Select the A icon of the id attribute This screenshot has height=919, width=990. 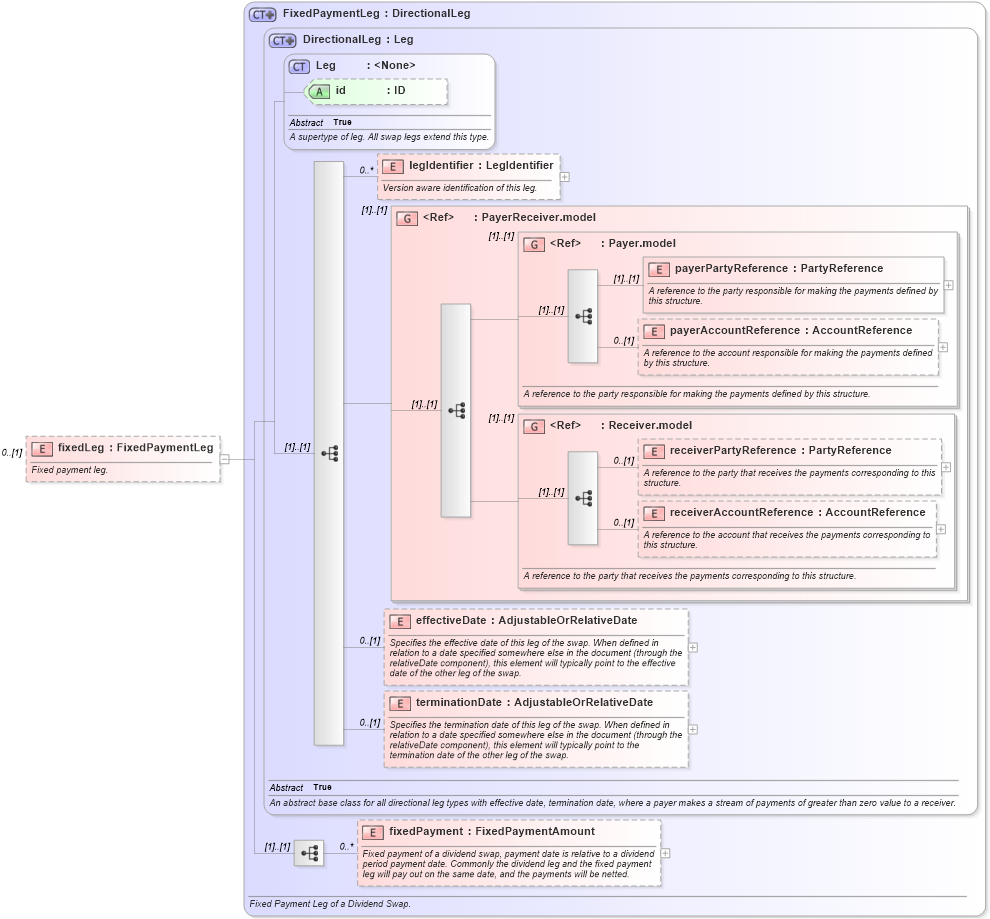coord(318,91)
